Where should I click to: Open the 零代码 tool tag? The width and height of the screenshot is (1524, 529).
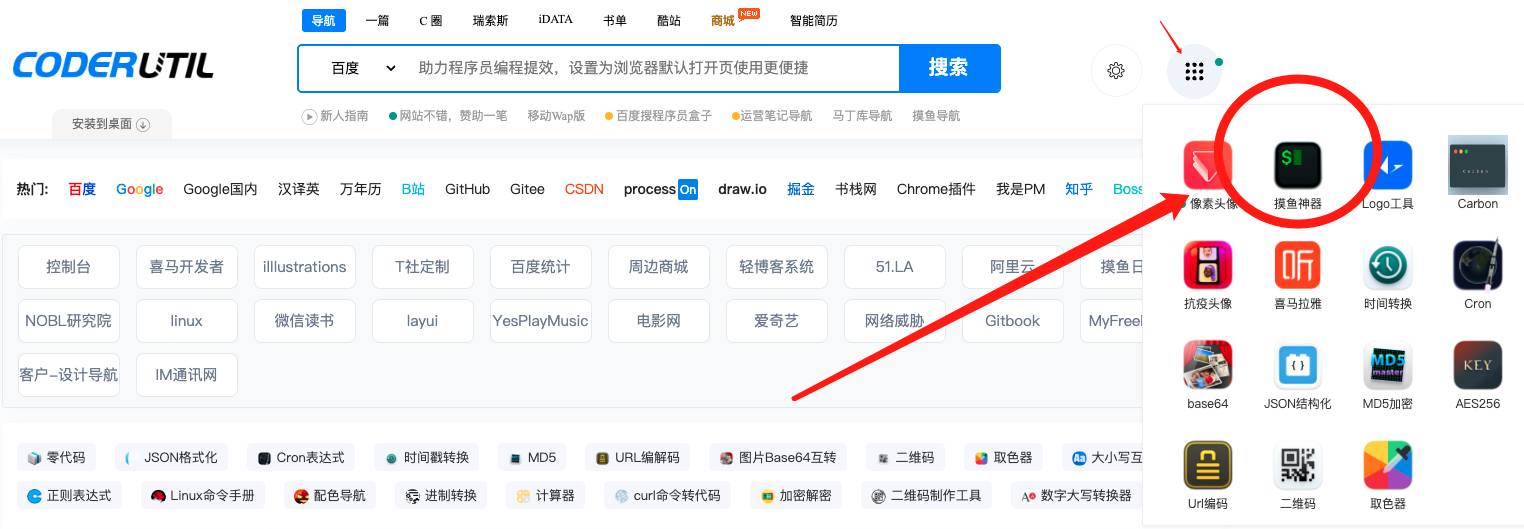click(x=59, y=457)
